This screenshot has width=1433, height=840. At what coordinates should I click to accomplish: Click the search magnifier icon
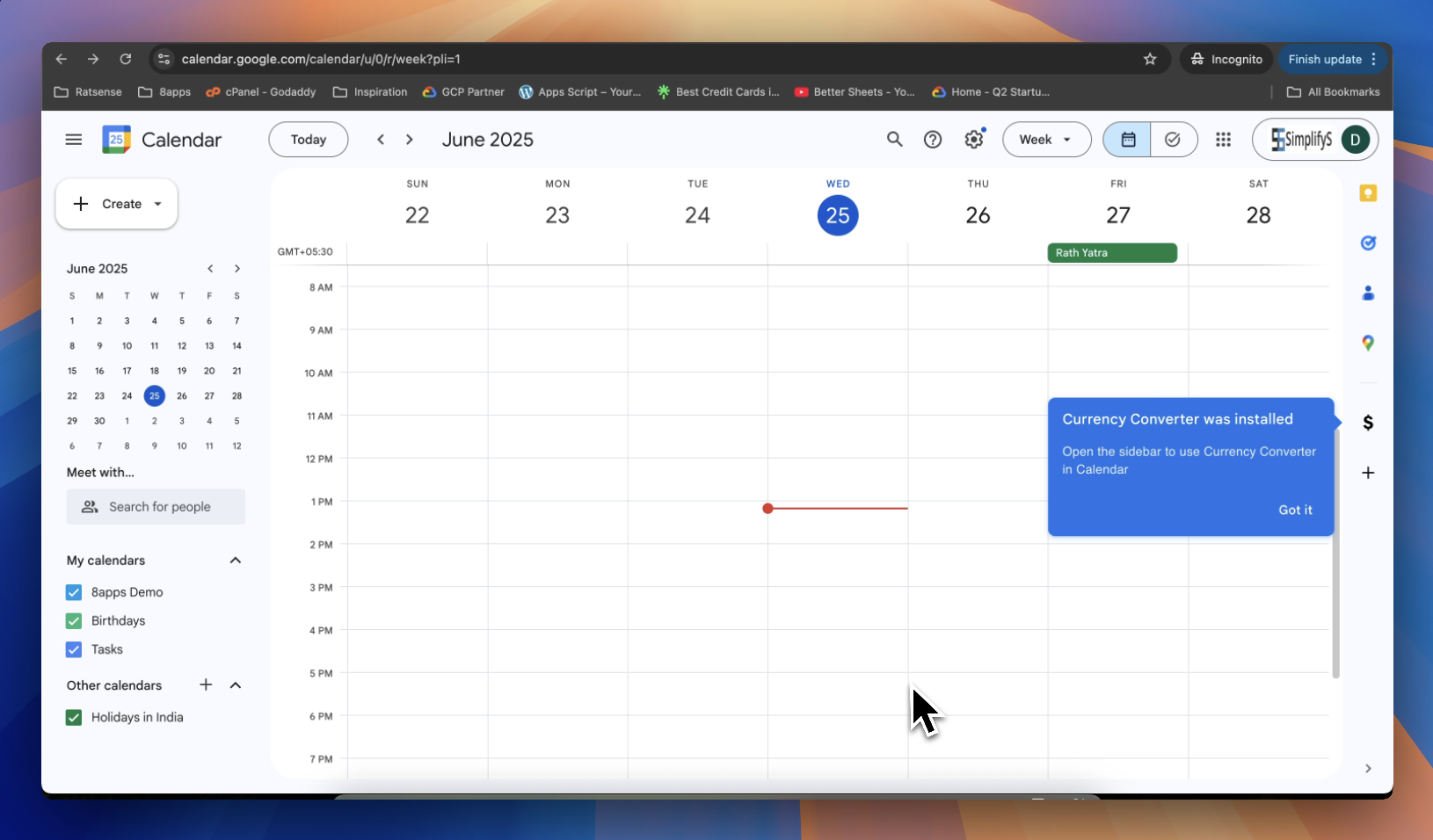tap(894, 140)
